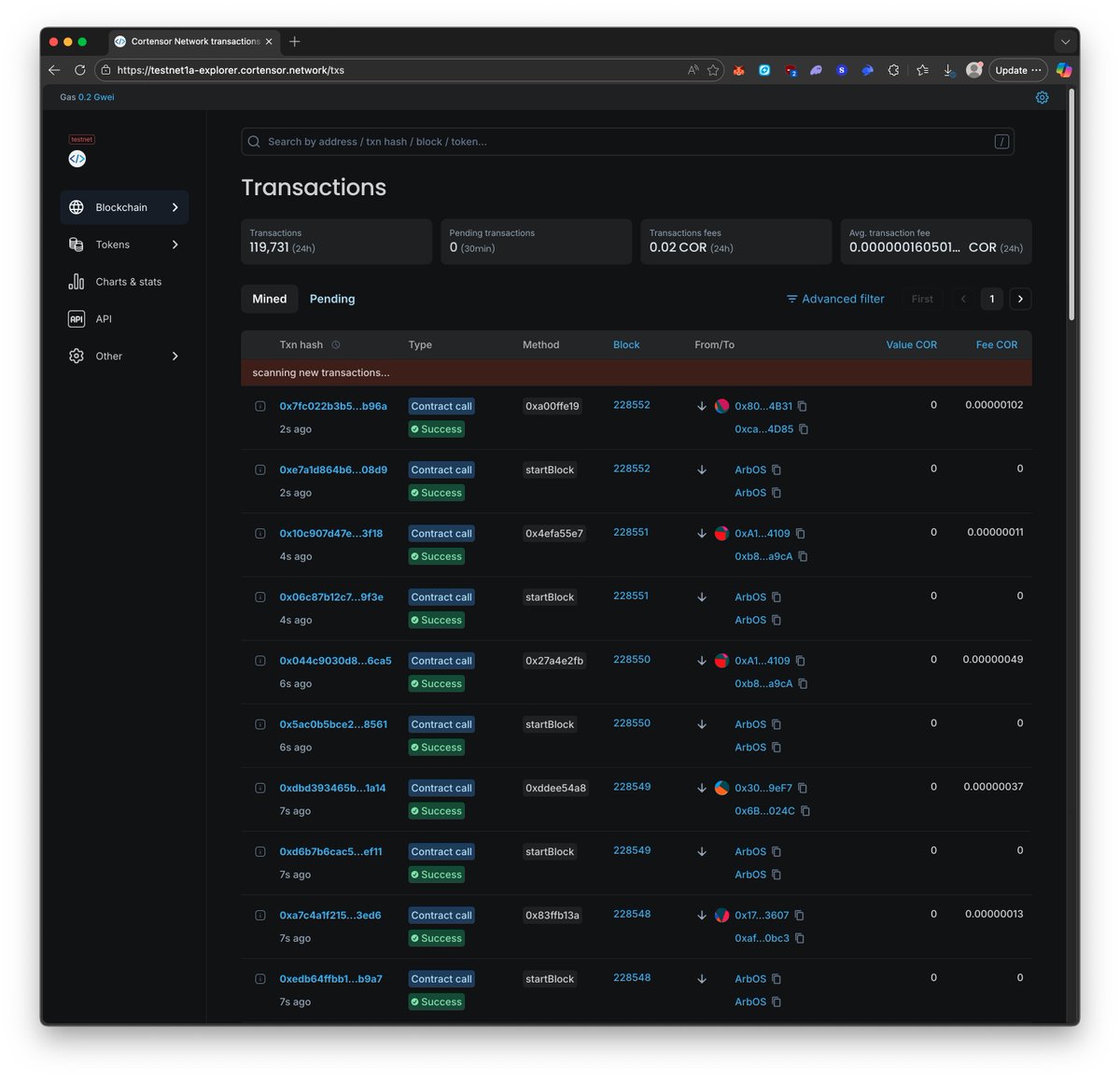1120x1079 pixels.
Task: Bookmark page with star icon
Action: (x=713, y=70)
